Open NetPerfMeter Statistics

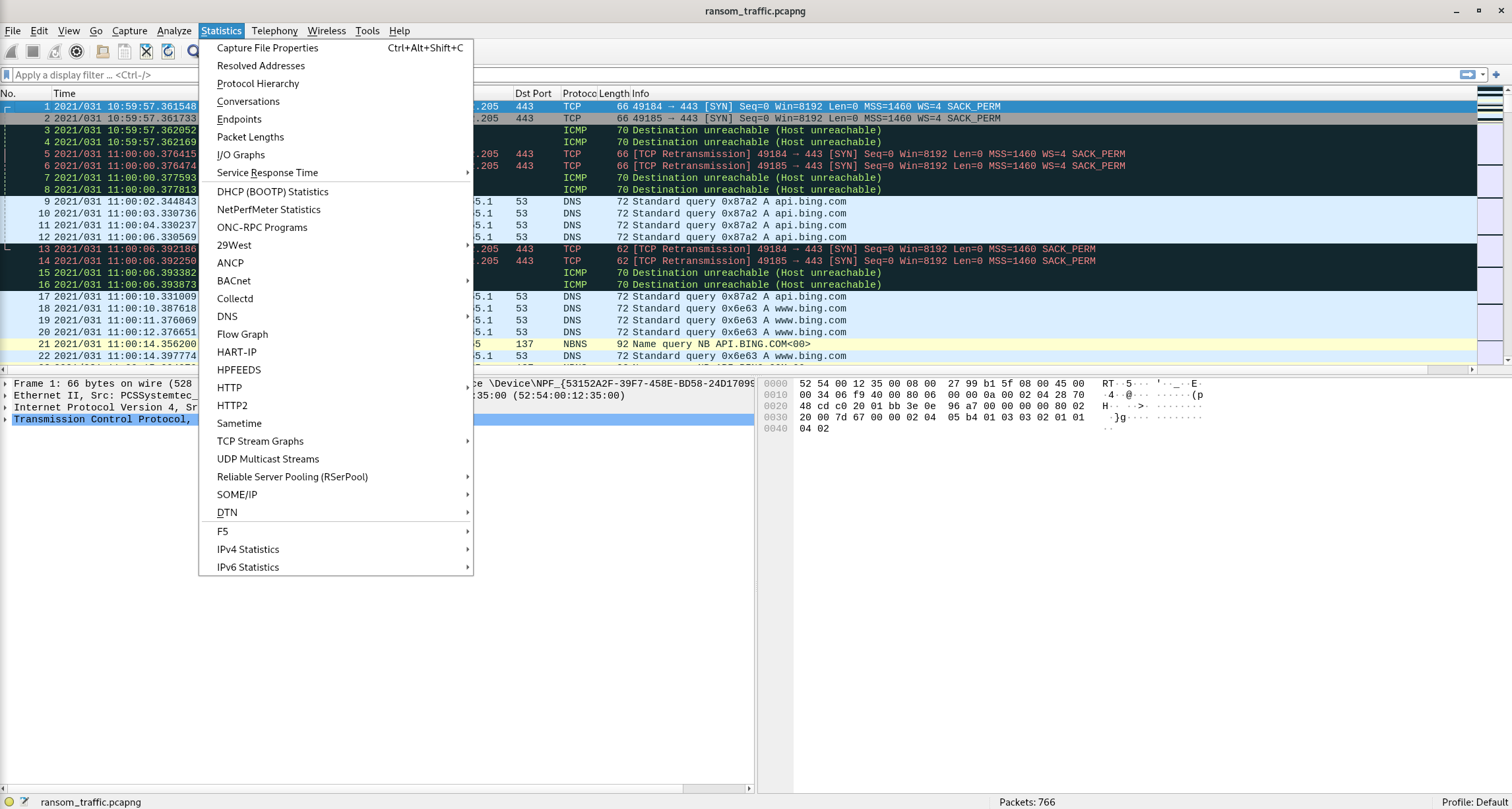click(x=336, y=209)
